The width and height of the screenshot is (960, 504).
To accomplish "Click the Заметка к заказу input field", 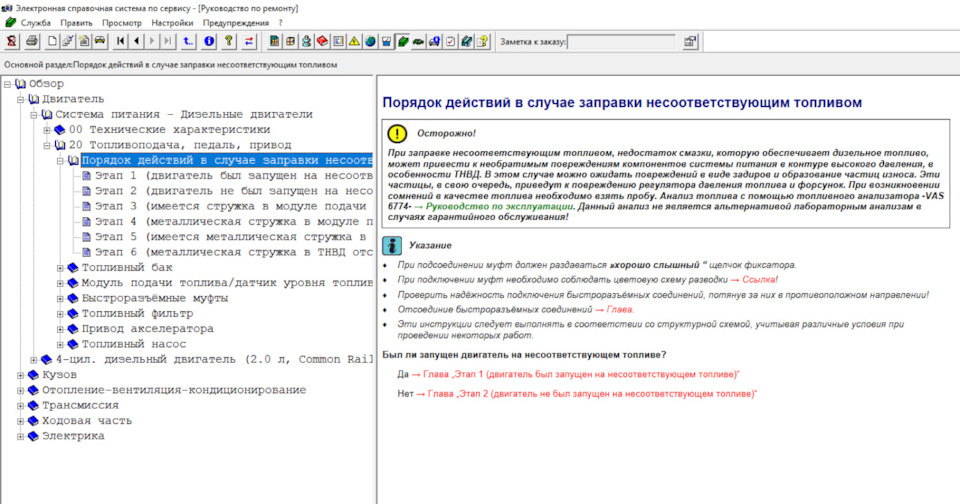I will [619, 41].
